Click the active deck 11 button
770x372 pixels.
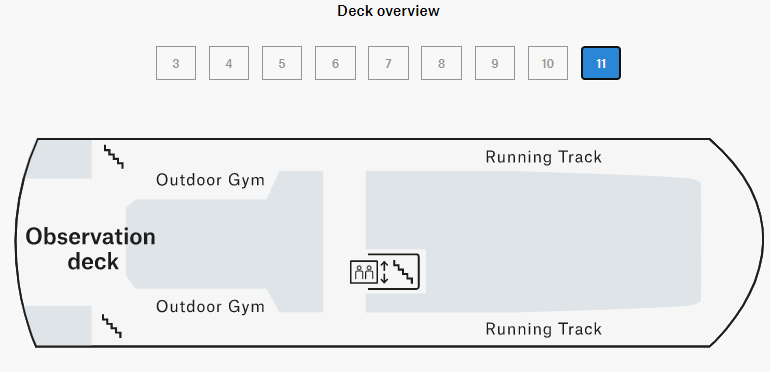pos(601,63)
